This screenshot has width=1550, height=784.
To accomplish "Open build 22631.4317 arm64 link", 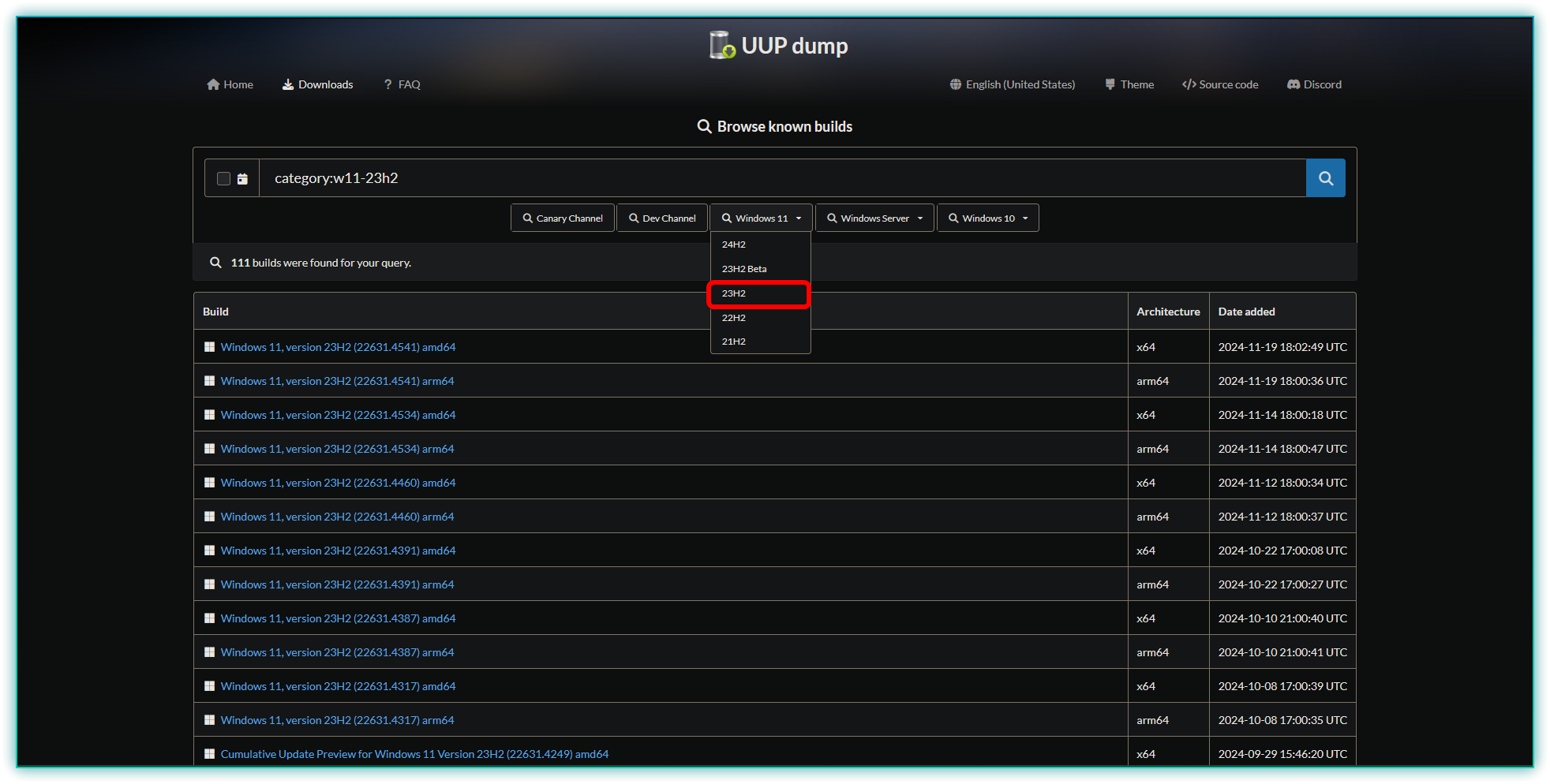I will 337,720.
